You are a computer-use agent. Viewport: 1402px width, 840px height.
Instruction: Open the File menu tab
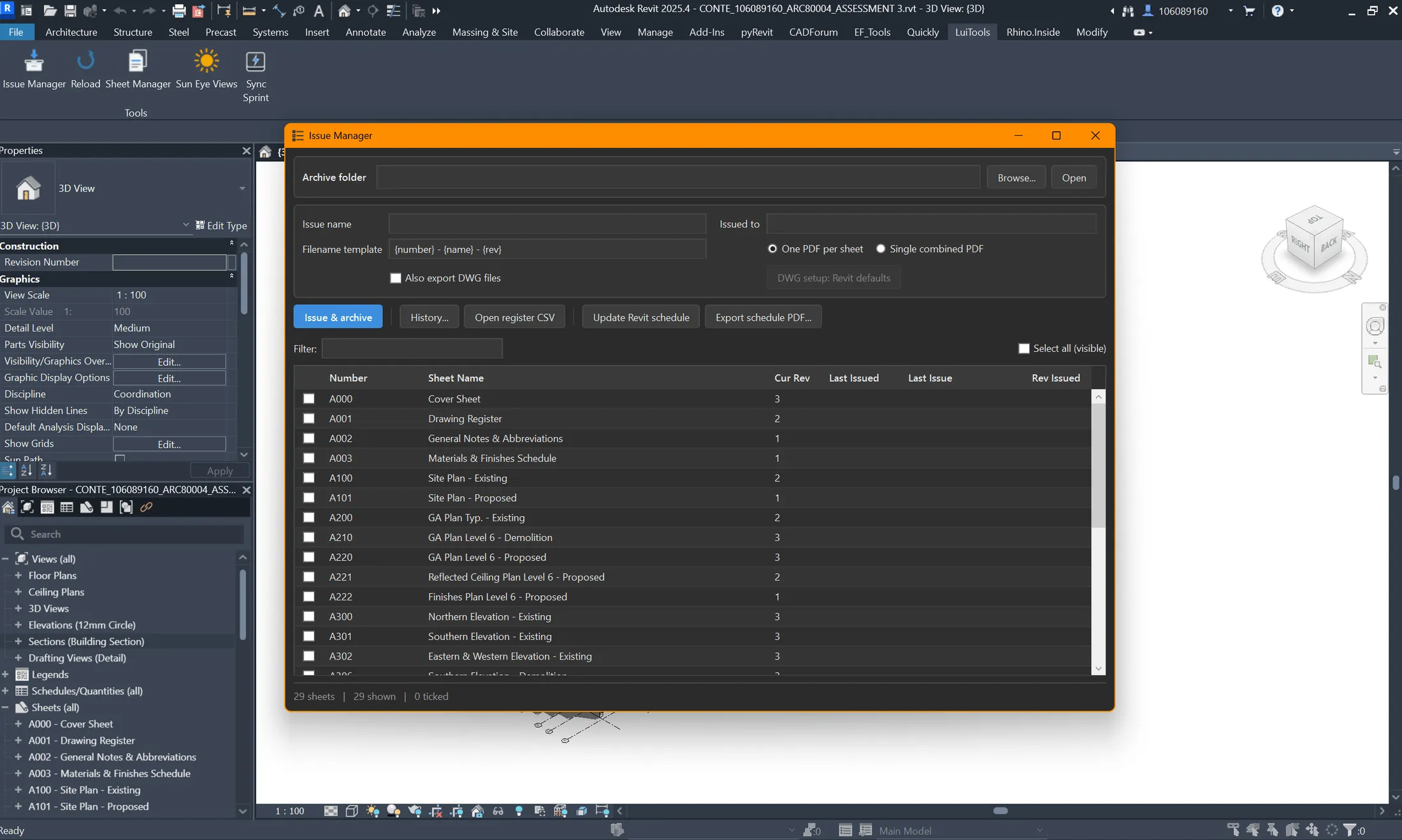pyautogui.click(x=16, y=32)
